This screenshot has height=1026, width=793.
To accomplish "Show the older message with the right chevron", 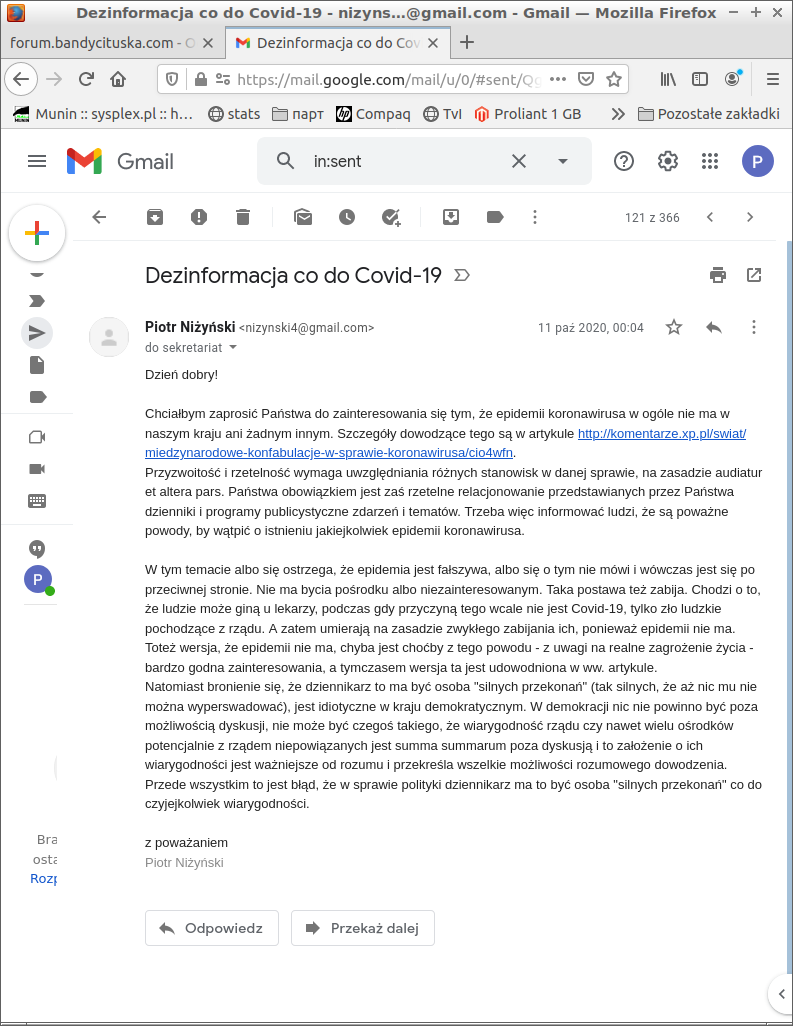I will tap(750, 217).
